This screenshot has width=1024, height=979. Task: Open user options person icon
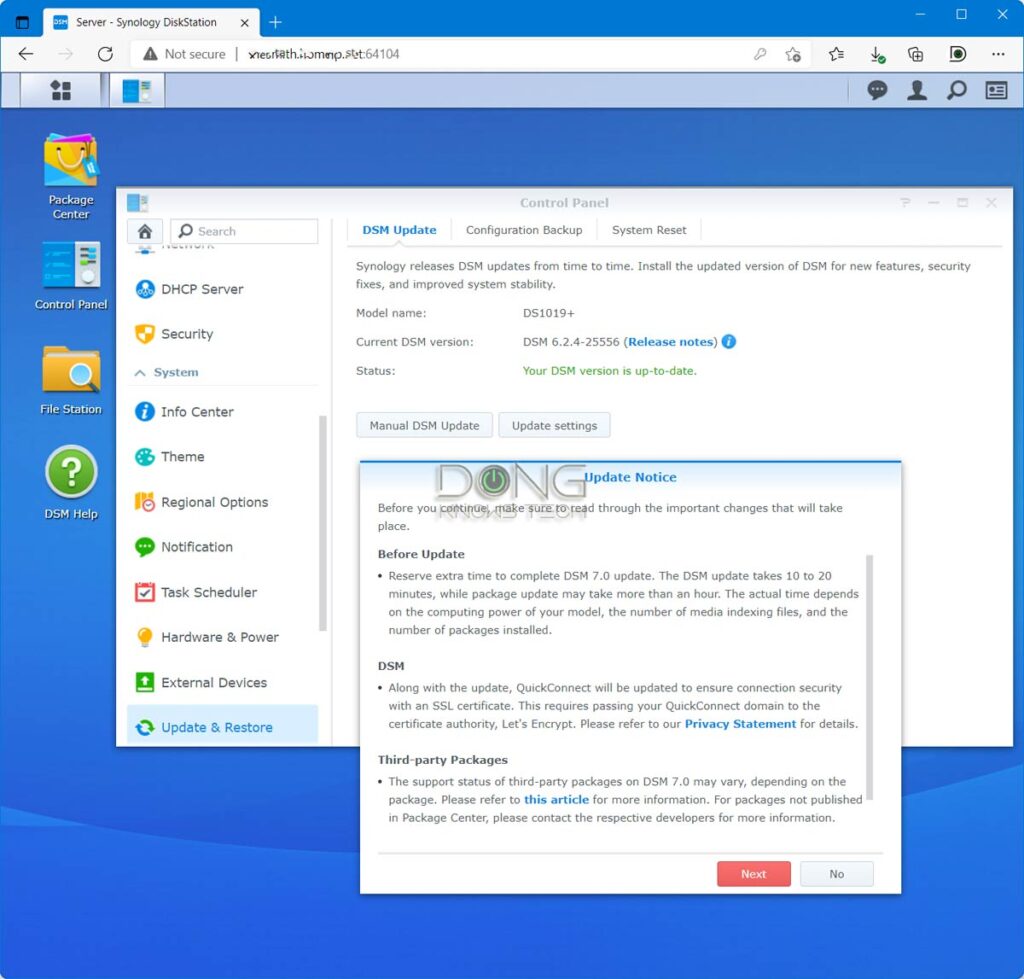coord(916,90)
